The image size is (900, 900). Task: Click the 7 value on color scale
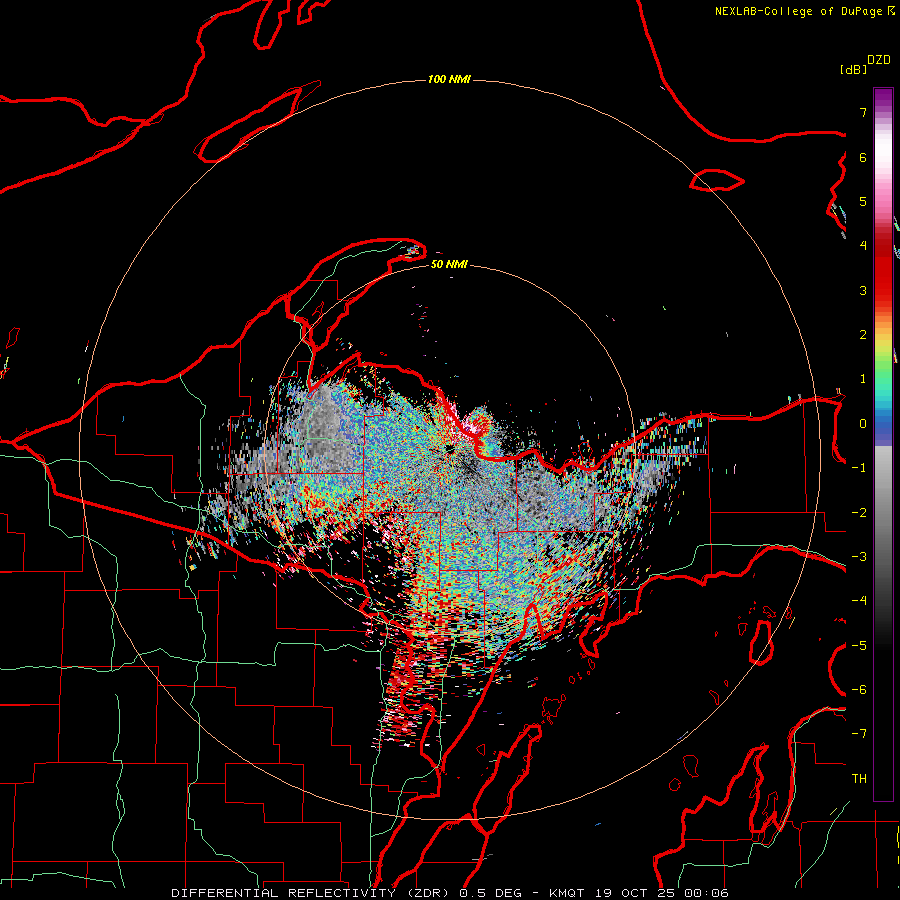(x=863, y=112)
